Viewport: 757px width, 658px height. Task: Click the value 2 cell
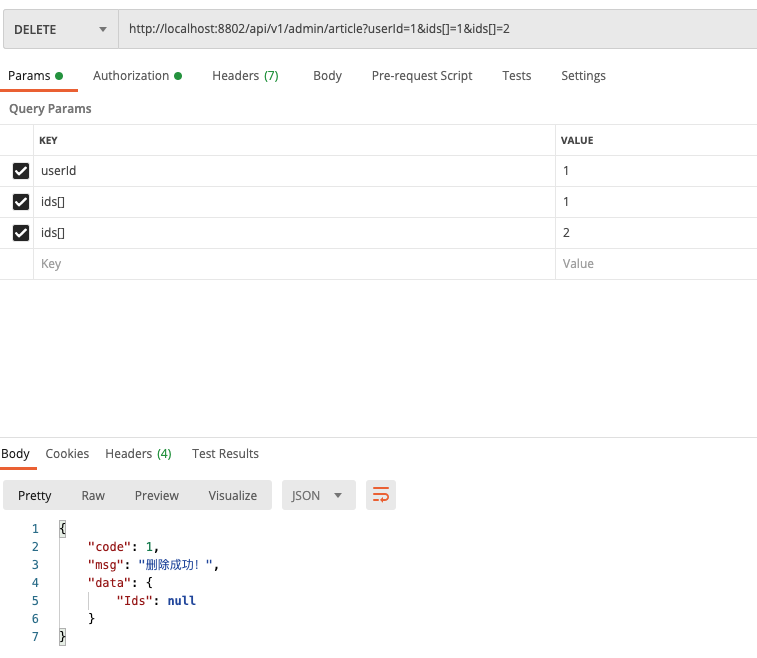tap(656, 233)
